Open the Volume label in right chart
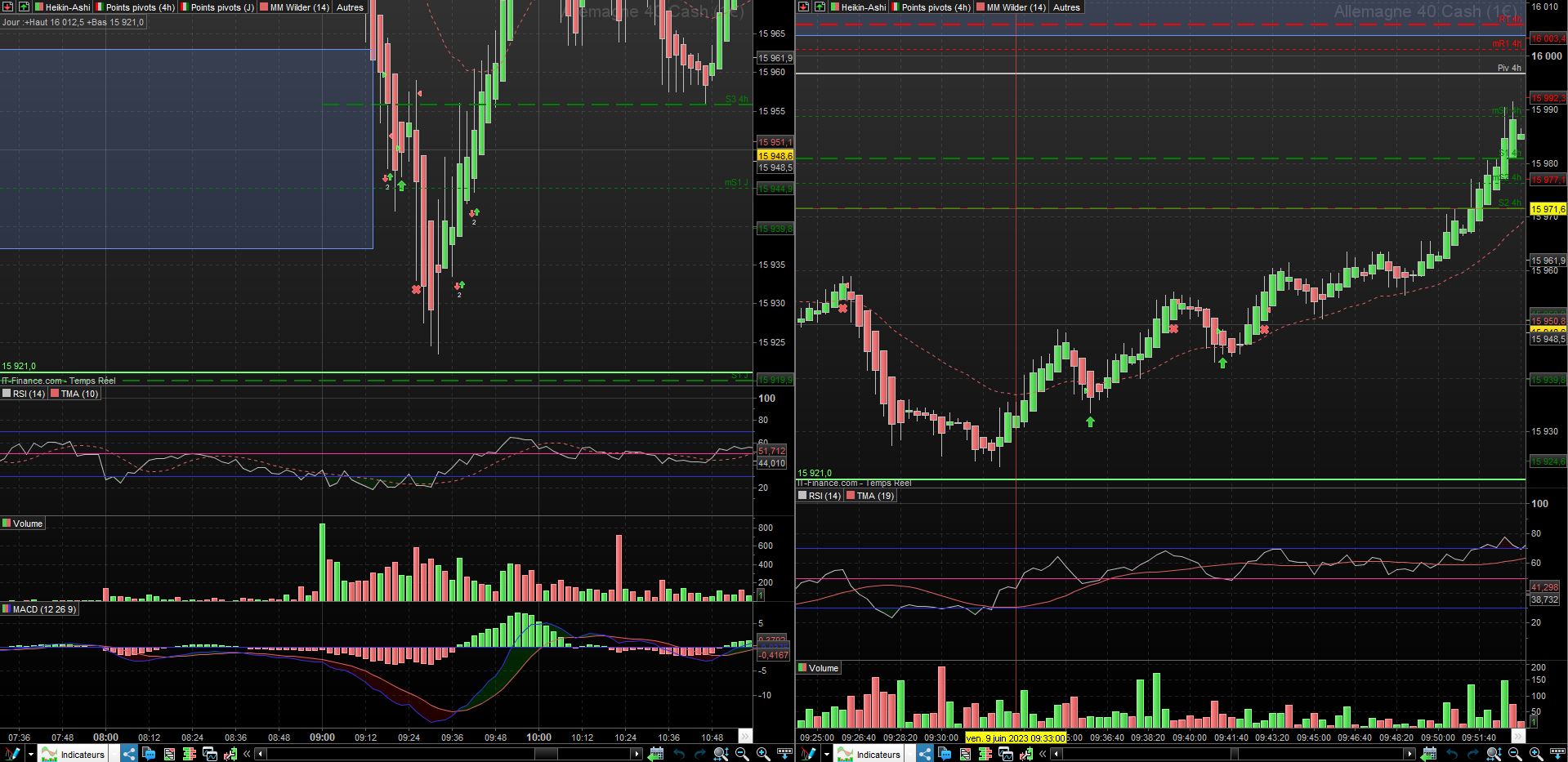The image size is (1568, 762). click(818, 668)
